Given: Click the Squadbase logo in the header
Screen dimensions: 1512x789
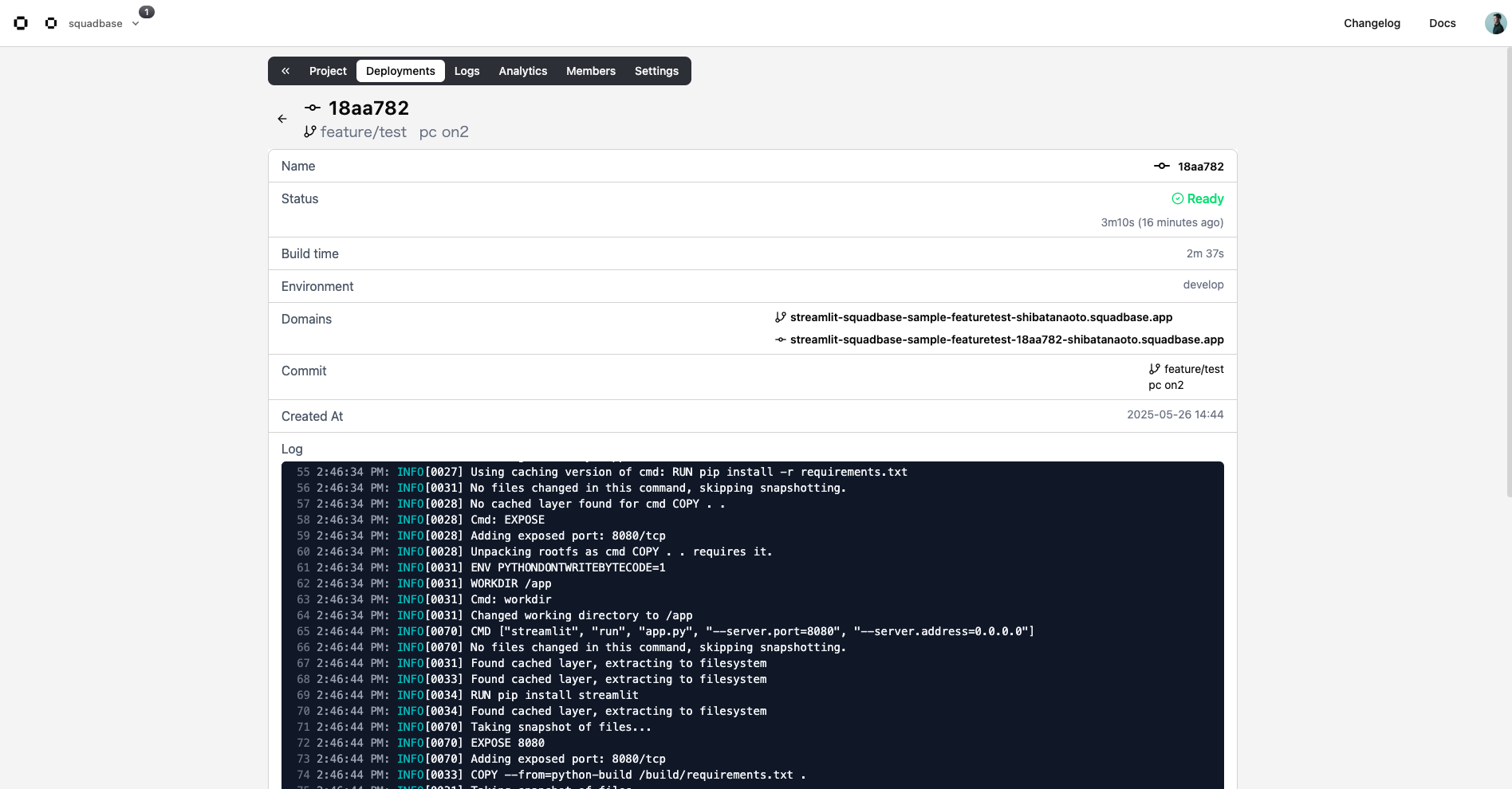Looking at the screenshot, I should [21, 23].
